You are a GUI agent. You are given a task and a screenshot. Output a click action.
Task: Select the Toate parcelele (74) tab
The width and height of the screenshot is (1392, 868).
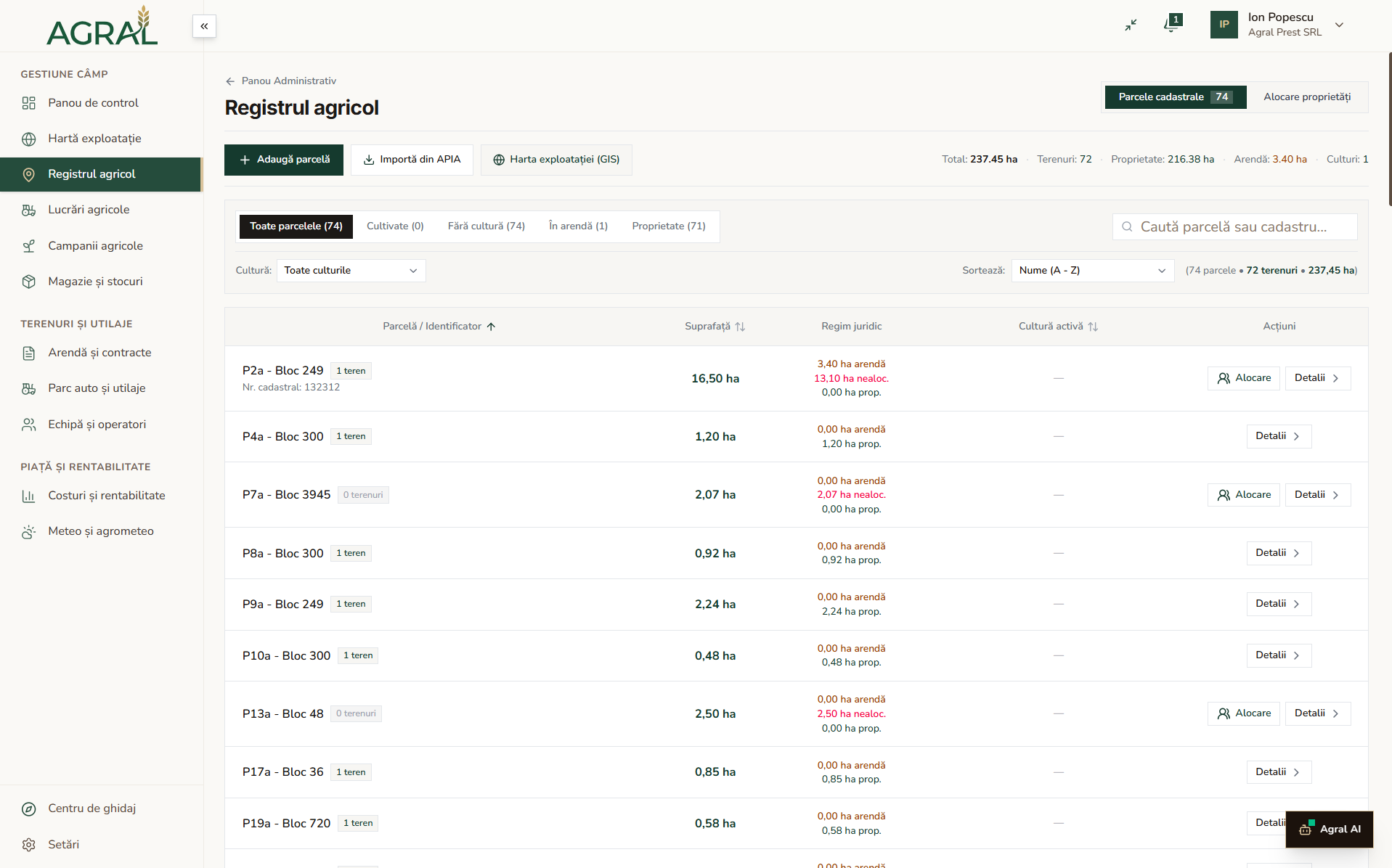tap(296, 226)
